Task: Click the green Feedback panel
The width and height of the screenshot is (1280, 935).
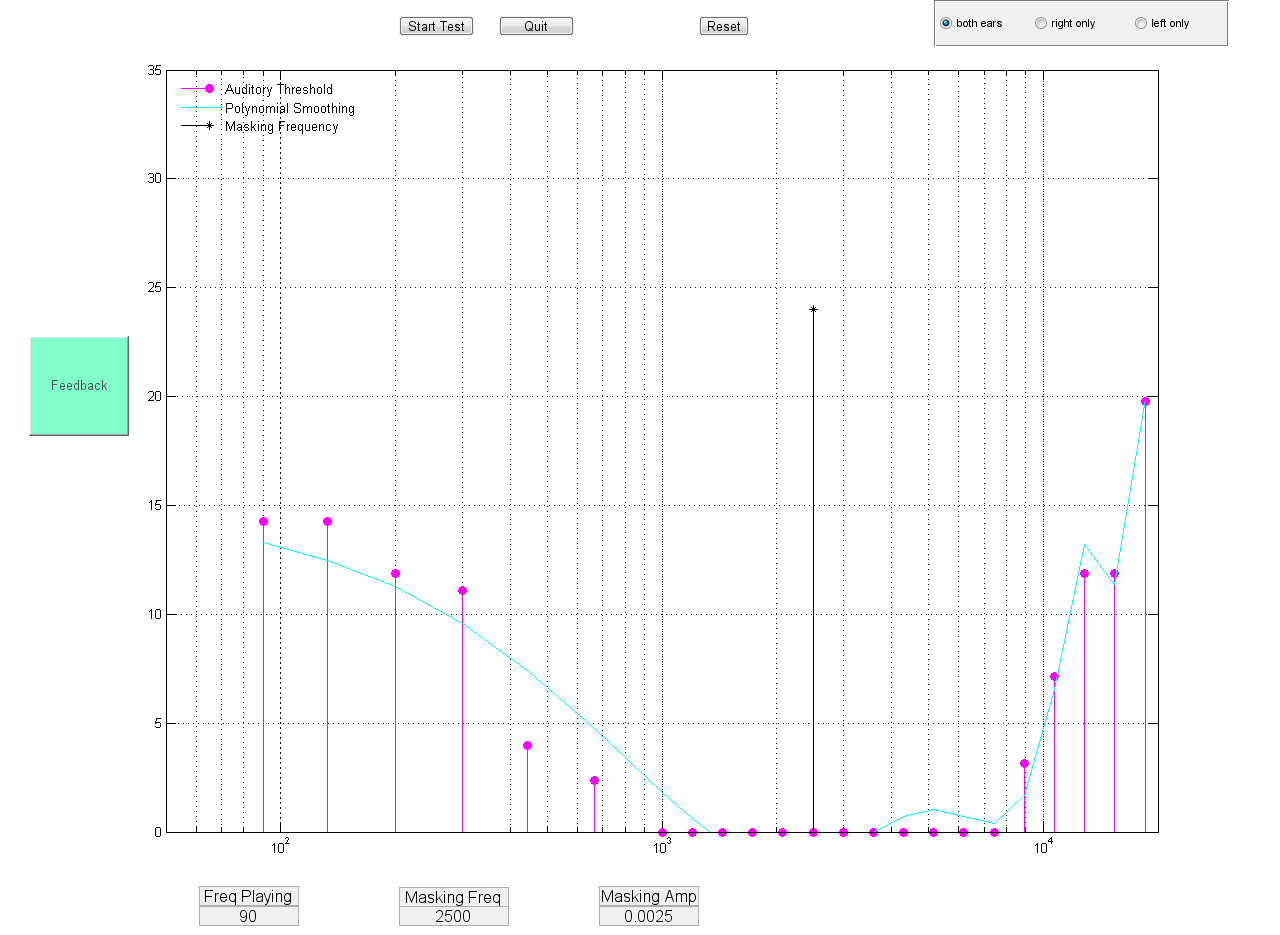Action: click(x=79, y=385)
